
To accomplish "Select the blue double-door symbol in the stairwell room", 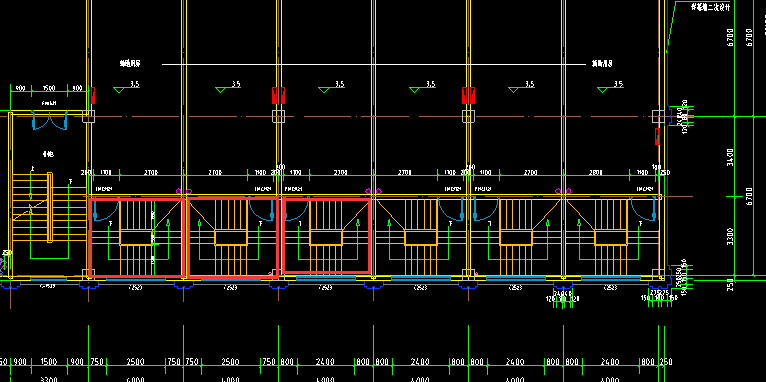I will pos(49,121).
